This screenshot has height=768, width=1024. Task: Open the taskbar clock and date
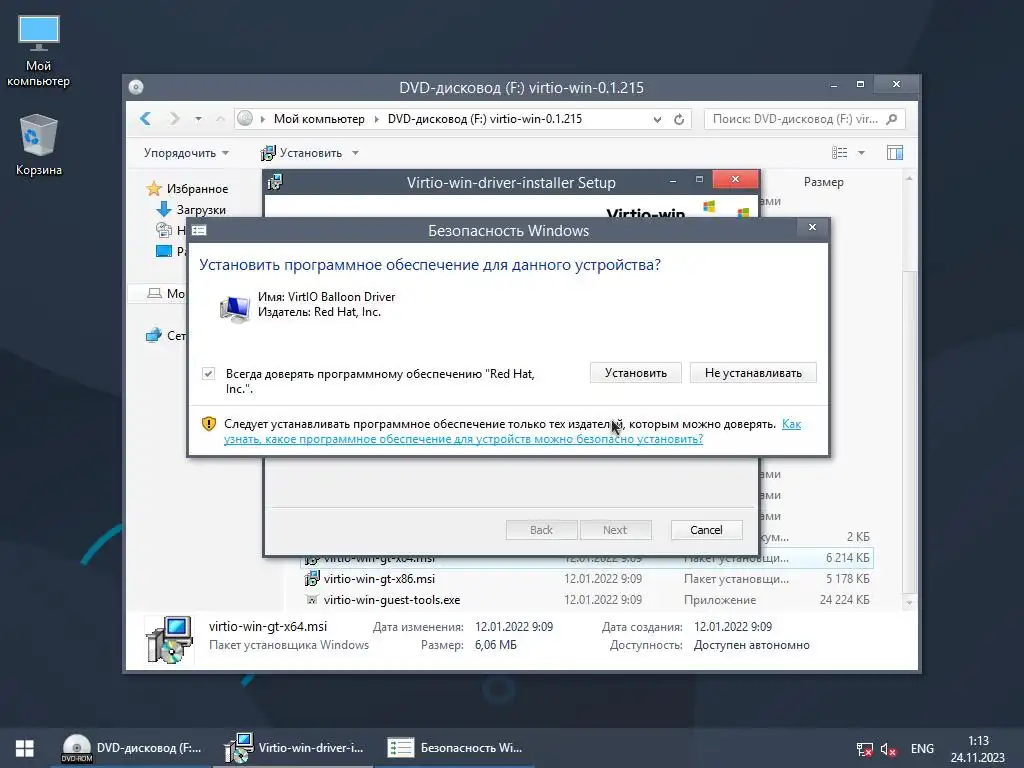pyautogui.click(x=978, y=749)
